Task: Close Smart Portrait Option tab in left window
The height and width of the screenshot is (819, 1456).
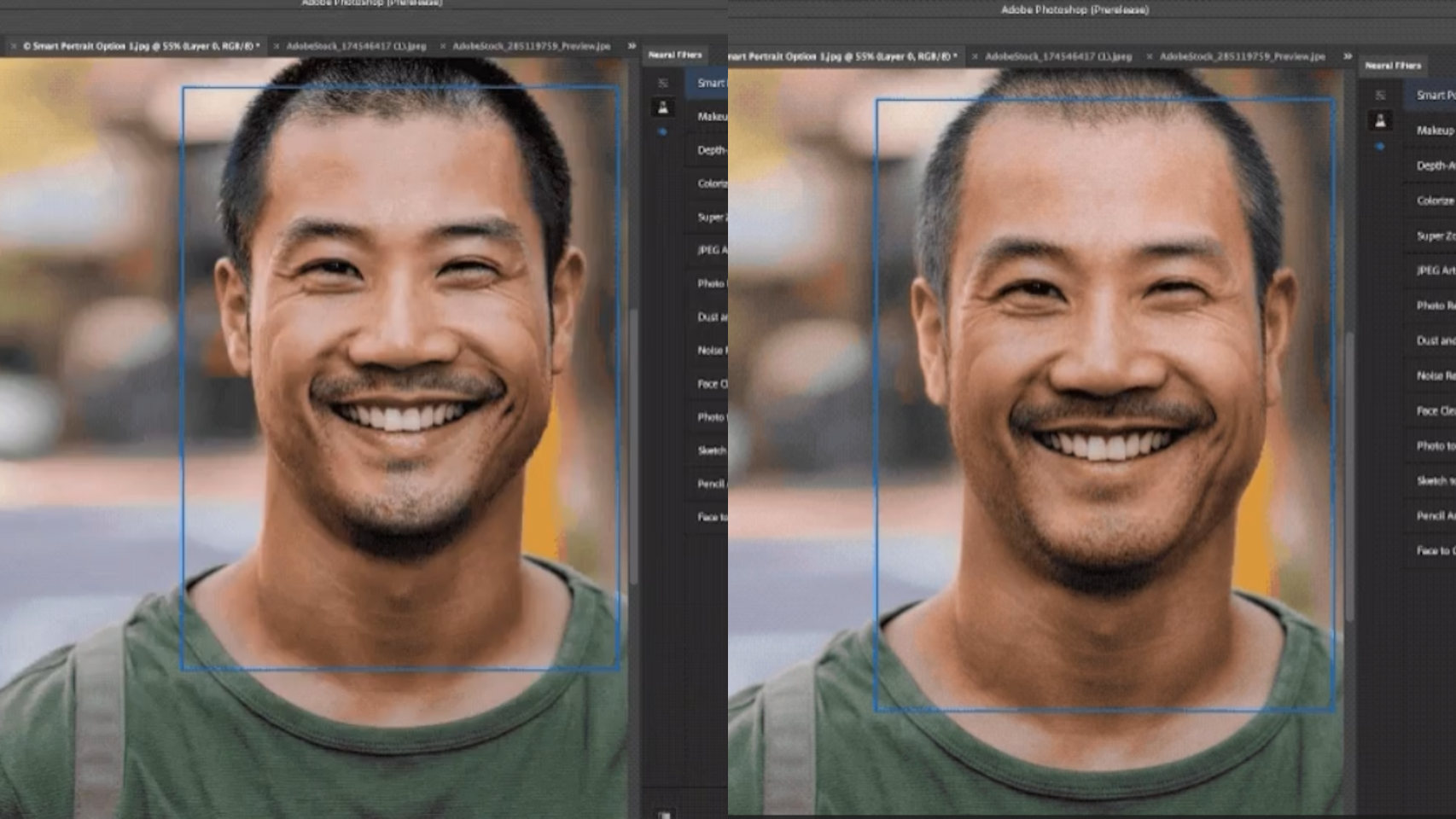Action: (14, 46)
